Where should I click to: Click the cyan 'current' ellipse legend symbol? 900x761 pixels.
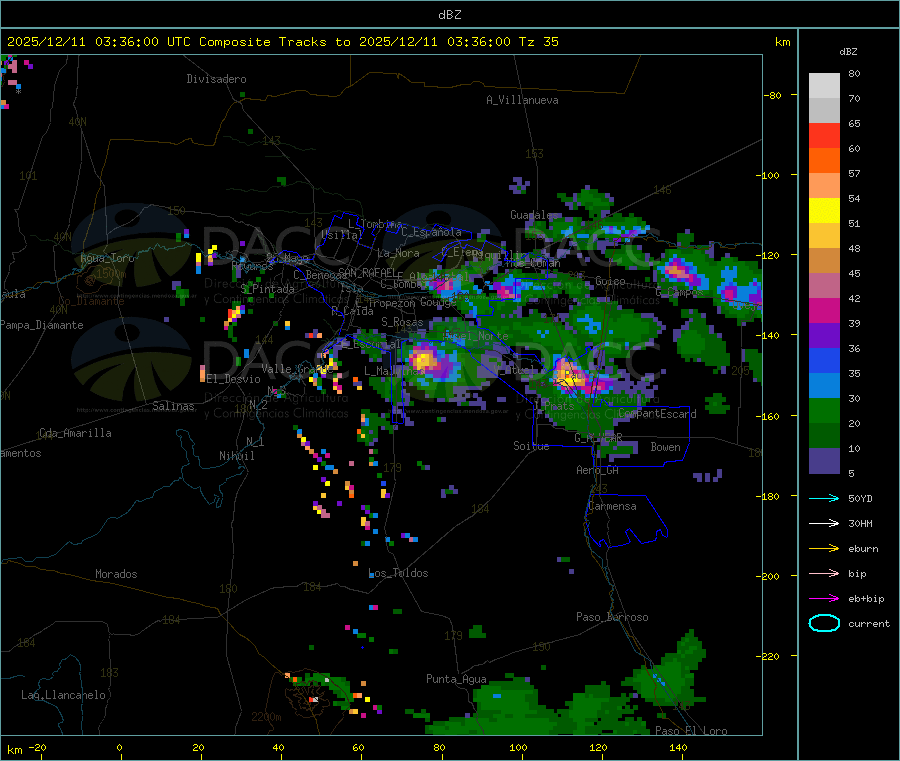pyautogui.click(x=824, y=623)
